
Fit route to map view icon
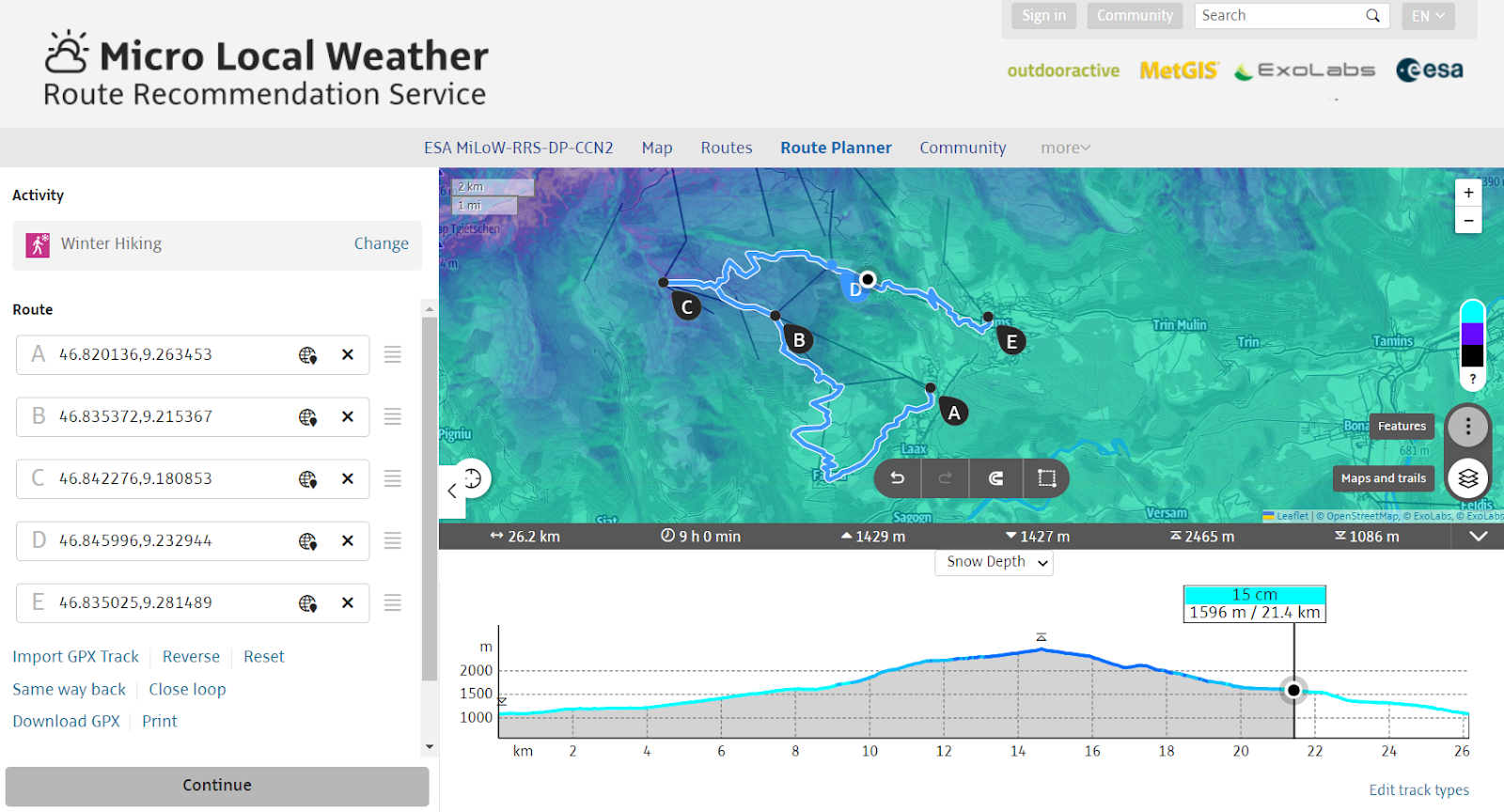pyautogui.click(x=1046, y=478)
